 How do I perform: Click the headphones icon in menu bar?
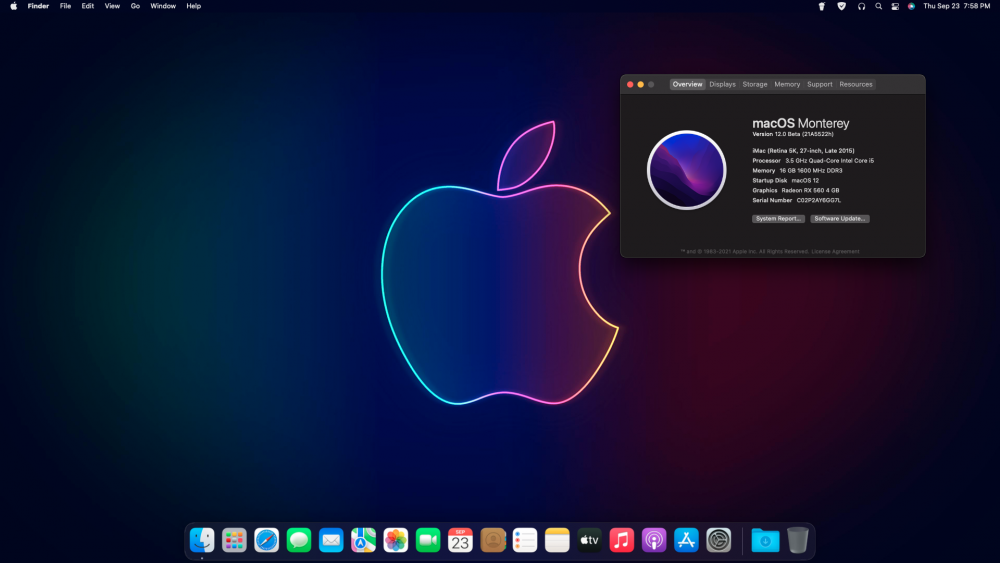[862, 6]
